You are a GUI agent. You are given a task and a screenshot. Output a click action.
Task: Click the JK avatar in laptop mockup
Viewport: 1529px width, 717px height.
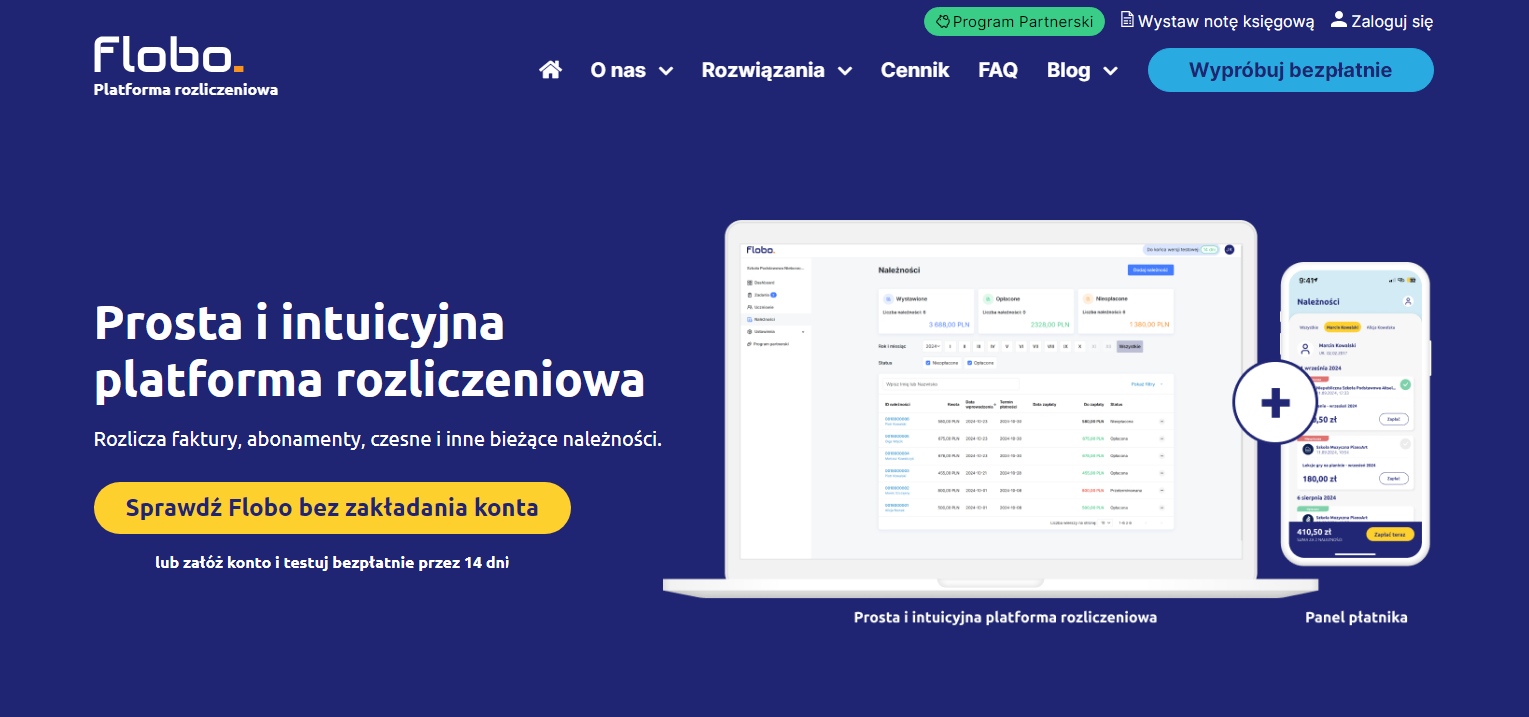click(1229, 250)
